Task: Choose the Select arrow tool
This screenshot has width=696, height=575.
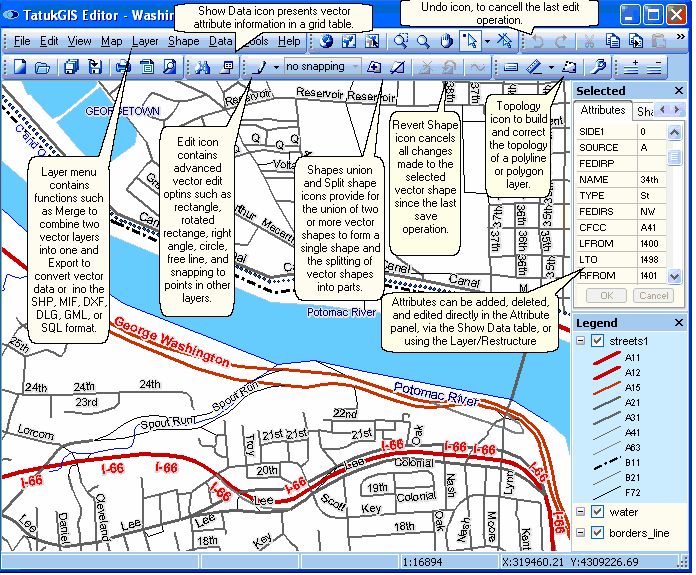Action: (x=470, y=41)
